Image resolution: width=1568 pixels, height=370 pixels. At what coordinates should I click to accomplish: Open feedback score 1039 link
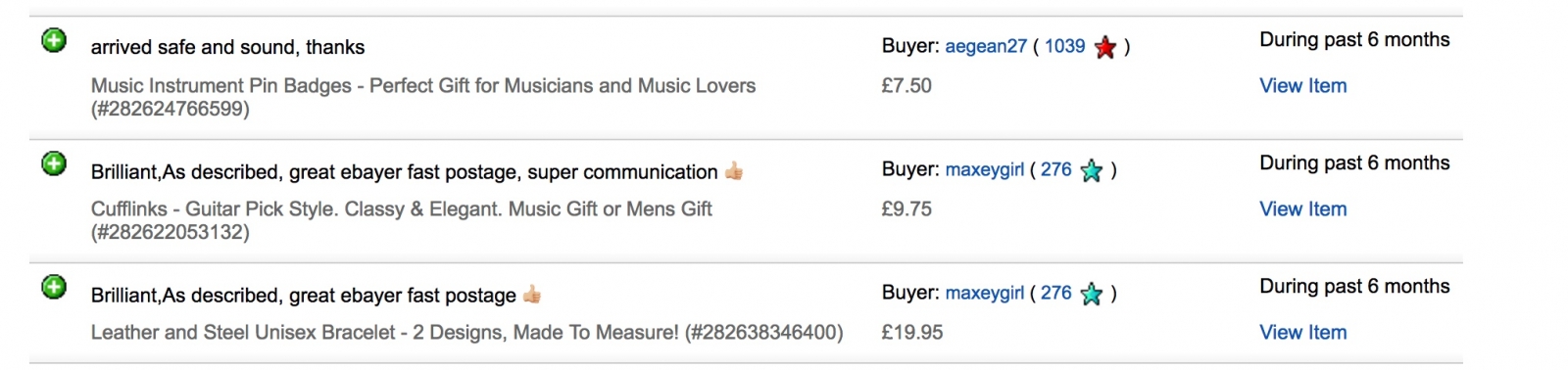(1064, 46)
